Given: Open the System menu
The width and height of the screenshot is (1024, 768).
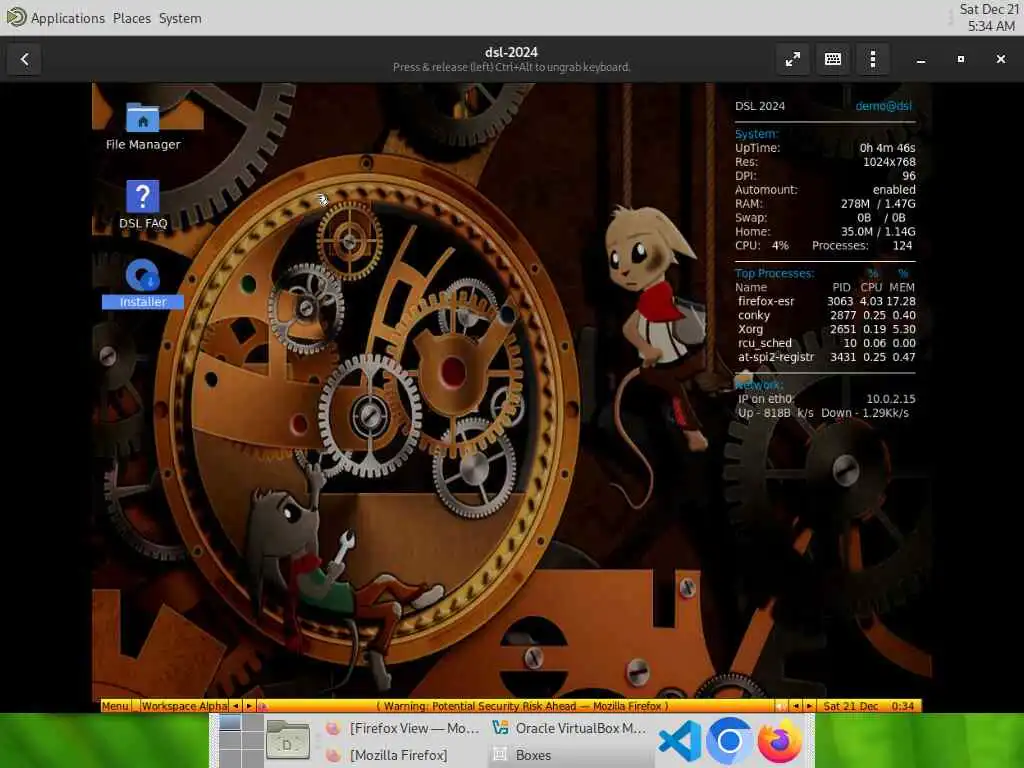Looking at the screenshot, I should coord(180,18).
